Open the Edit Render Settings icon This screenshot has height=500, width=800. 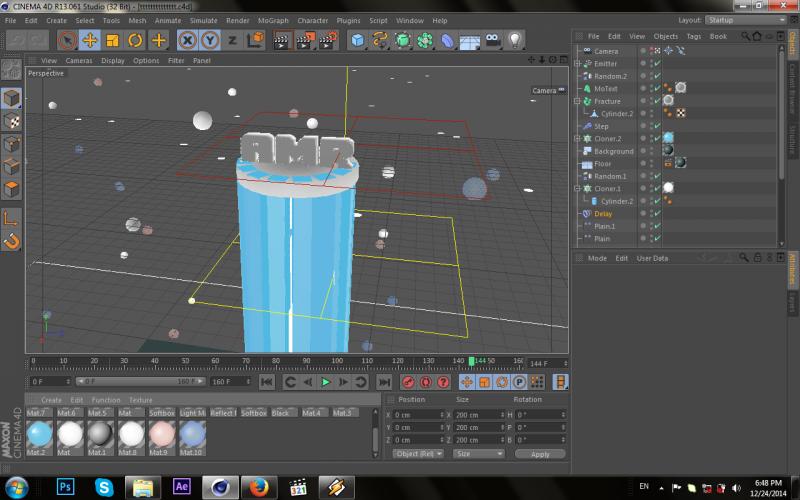point(326,41)
